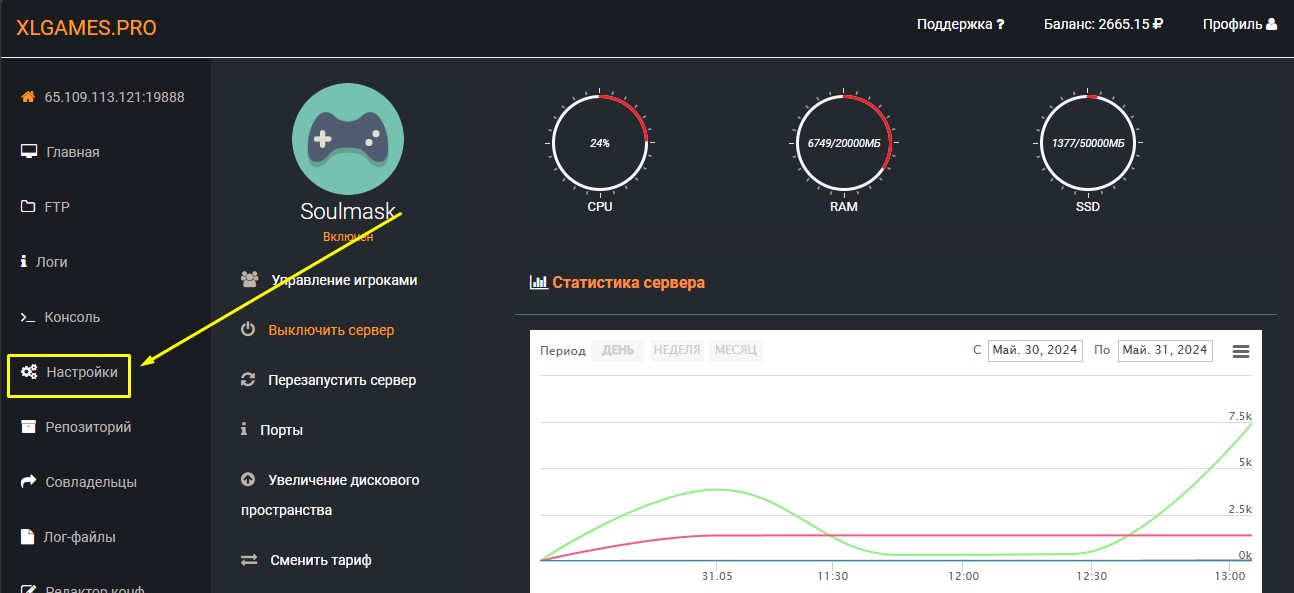The width and height of the screenshot is (1294, 593).
Task: Open Управление игроками link
Action: (343, 280)
